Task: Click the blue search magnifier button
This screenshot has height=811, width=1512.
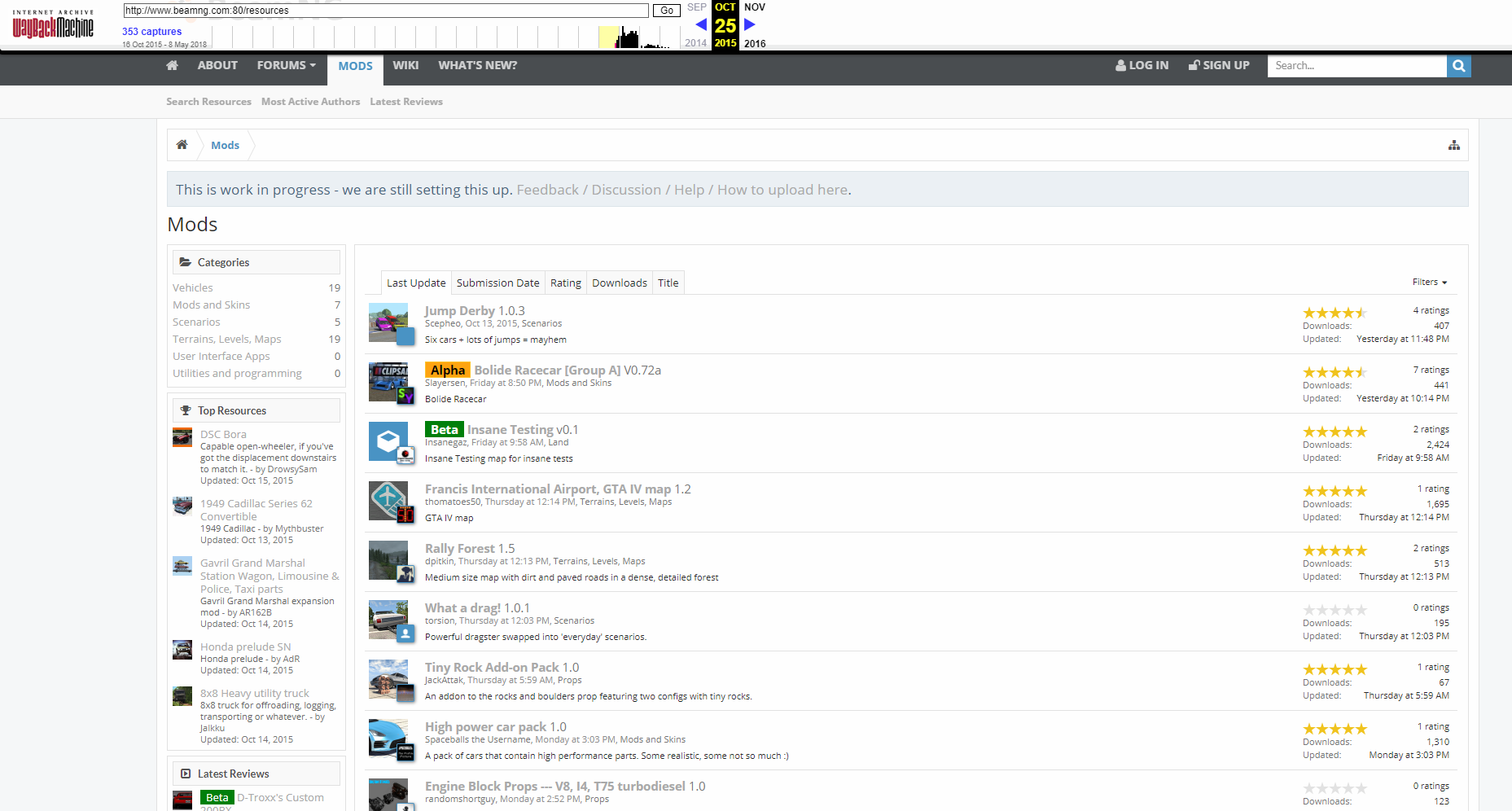Action: (1458, 66)
